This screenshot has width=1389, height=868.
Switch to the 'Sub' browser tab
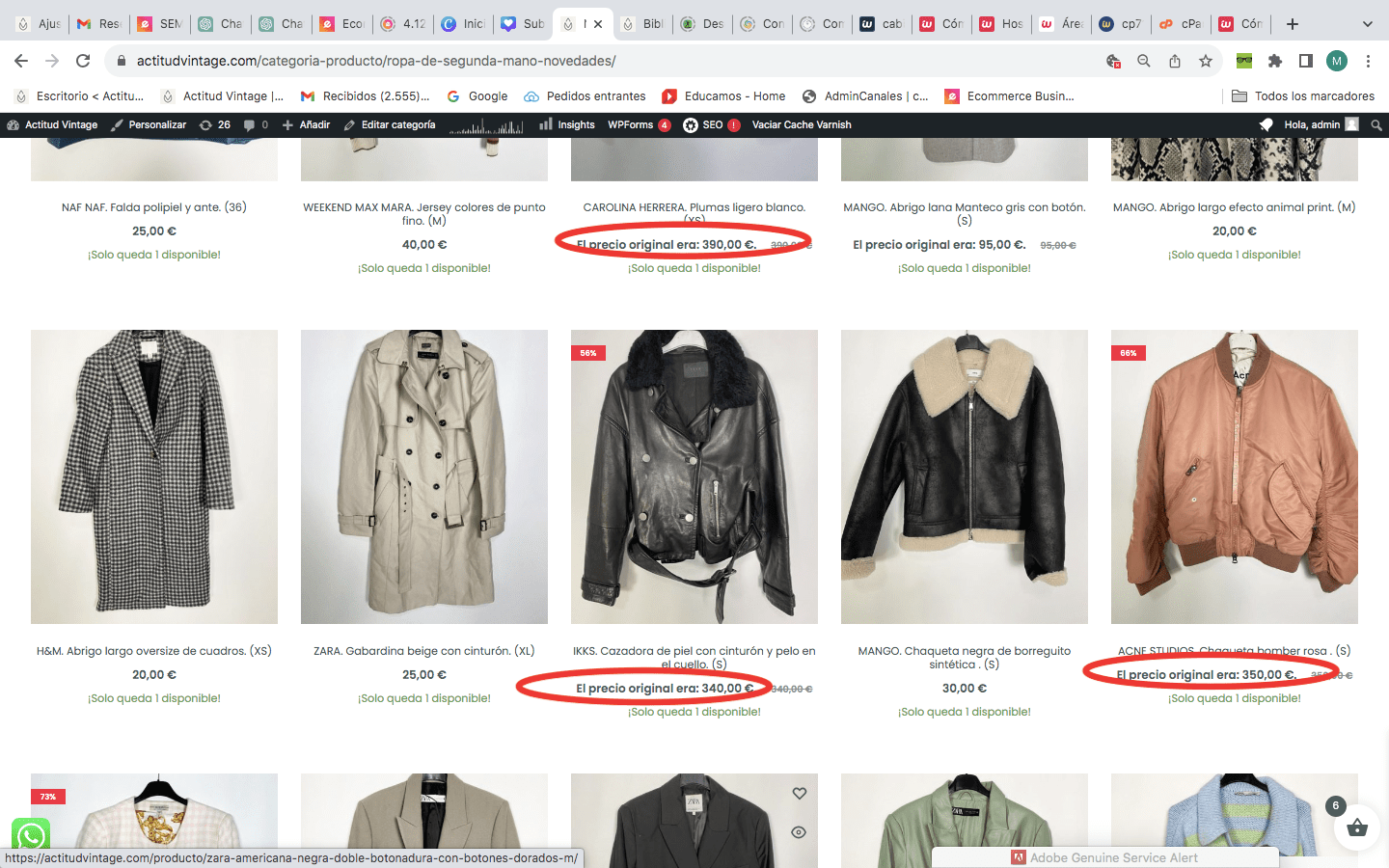click(523, 24)
